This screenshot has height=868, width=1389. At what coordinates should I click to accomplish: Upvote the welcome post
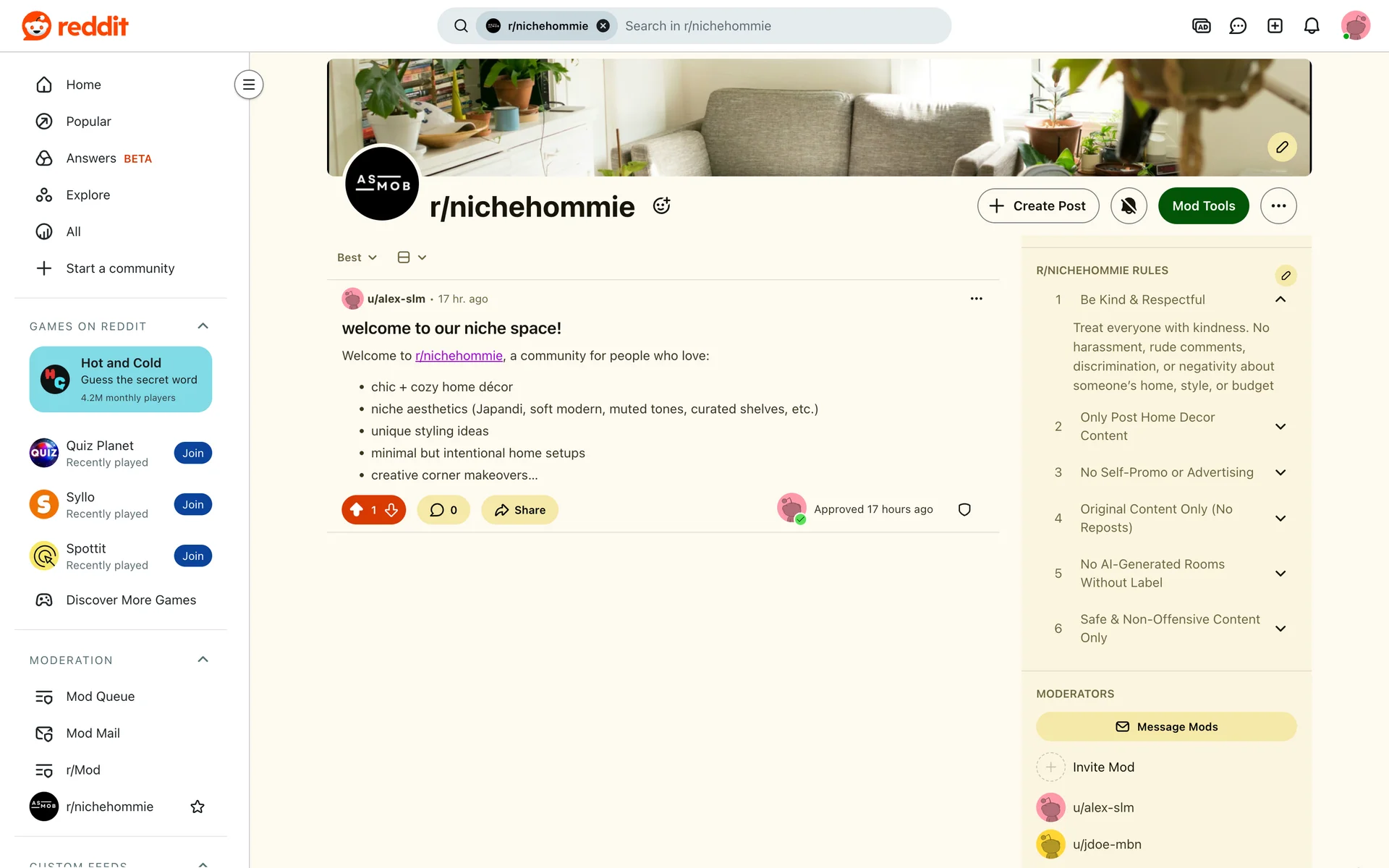click(x=357, y=510)
